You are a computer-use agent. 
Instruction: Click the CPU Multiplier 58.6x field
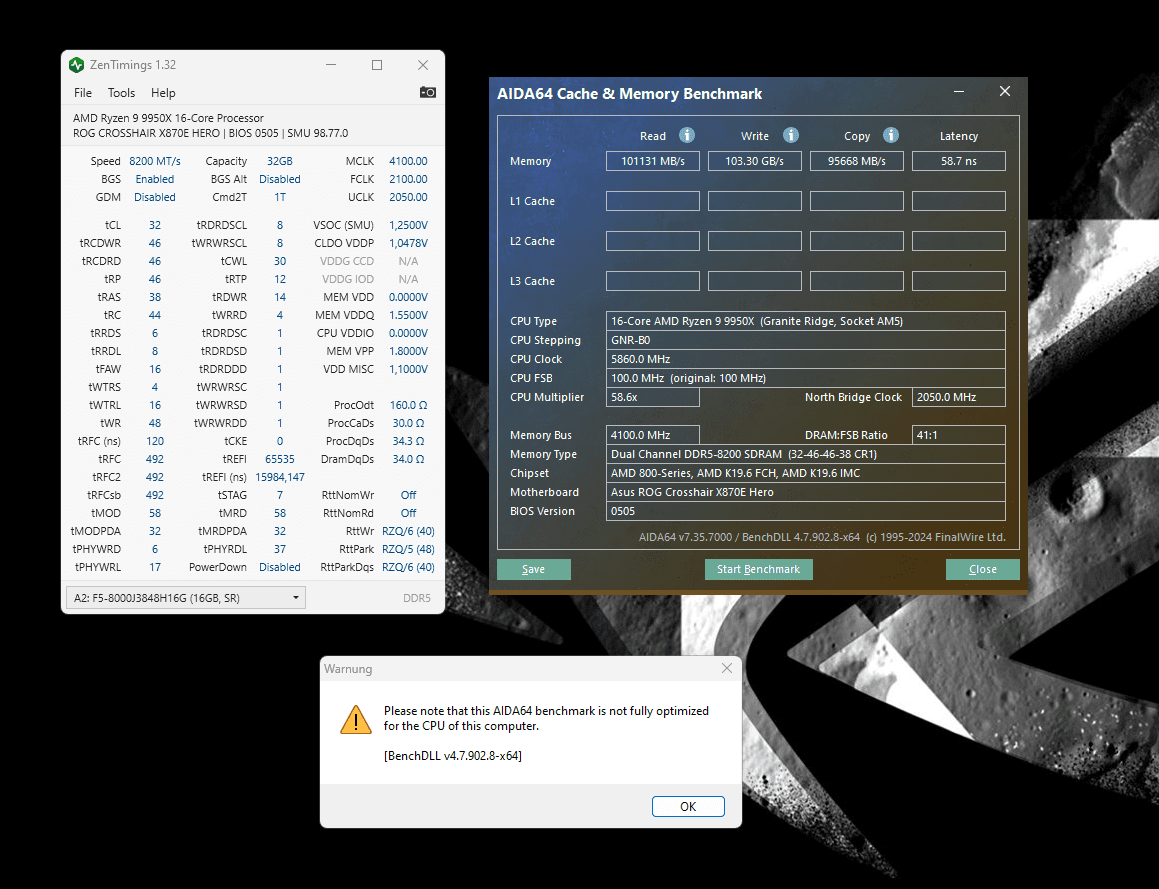pyautogui.click(x=653, y=397)
